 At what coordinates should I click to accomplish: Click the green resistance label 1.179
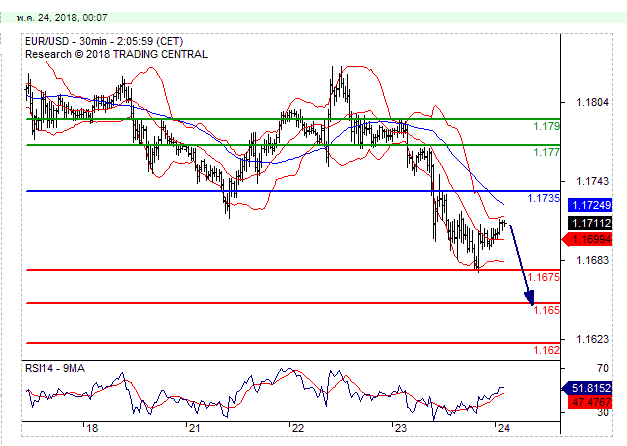[x=546, y=127]
